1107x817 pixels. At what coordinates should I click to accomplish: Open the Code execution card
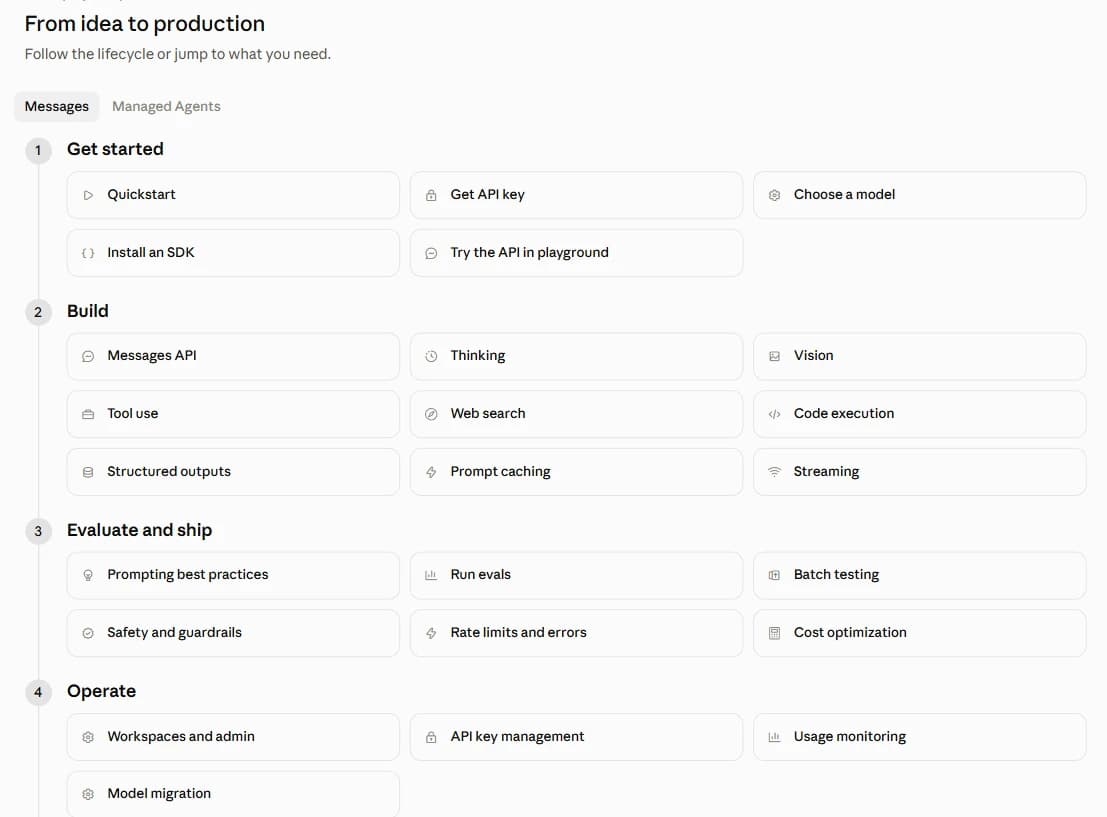(x=919, y=415)
